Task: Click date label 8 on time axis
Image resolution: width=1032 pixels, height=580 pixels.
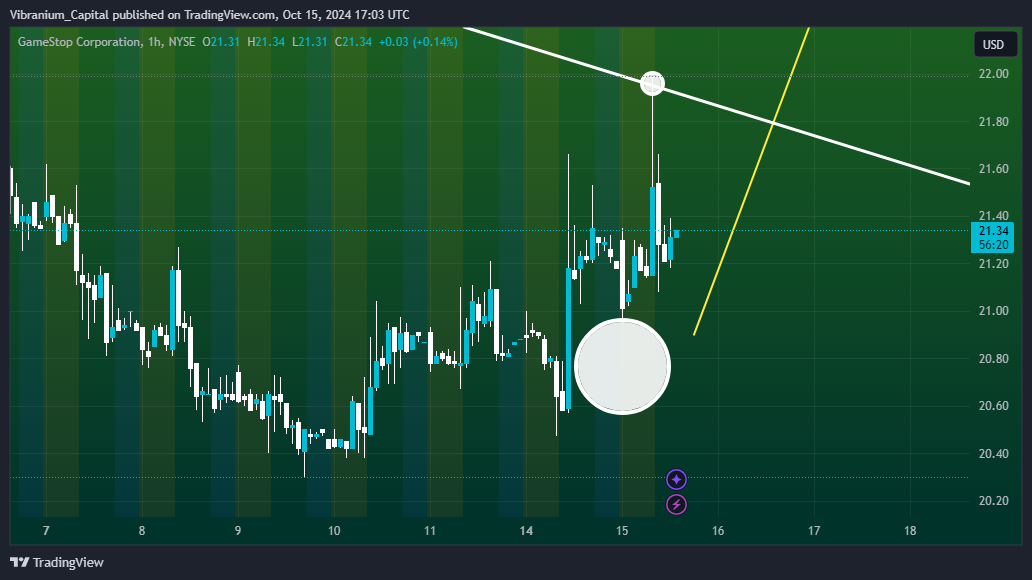Action: [x=142, y=531]
